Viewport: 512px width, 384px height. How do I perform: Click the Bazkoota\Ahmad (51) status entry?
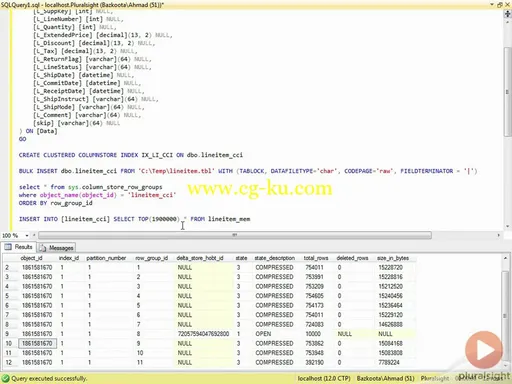(385, 378)
